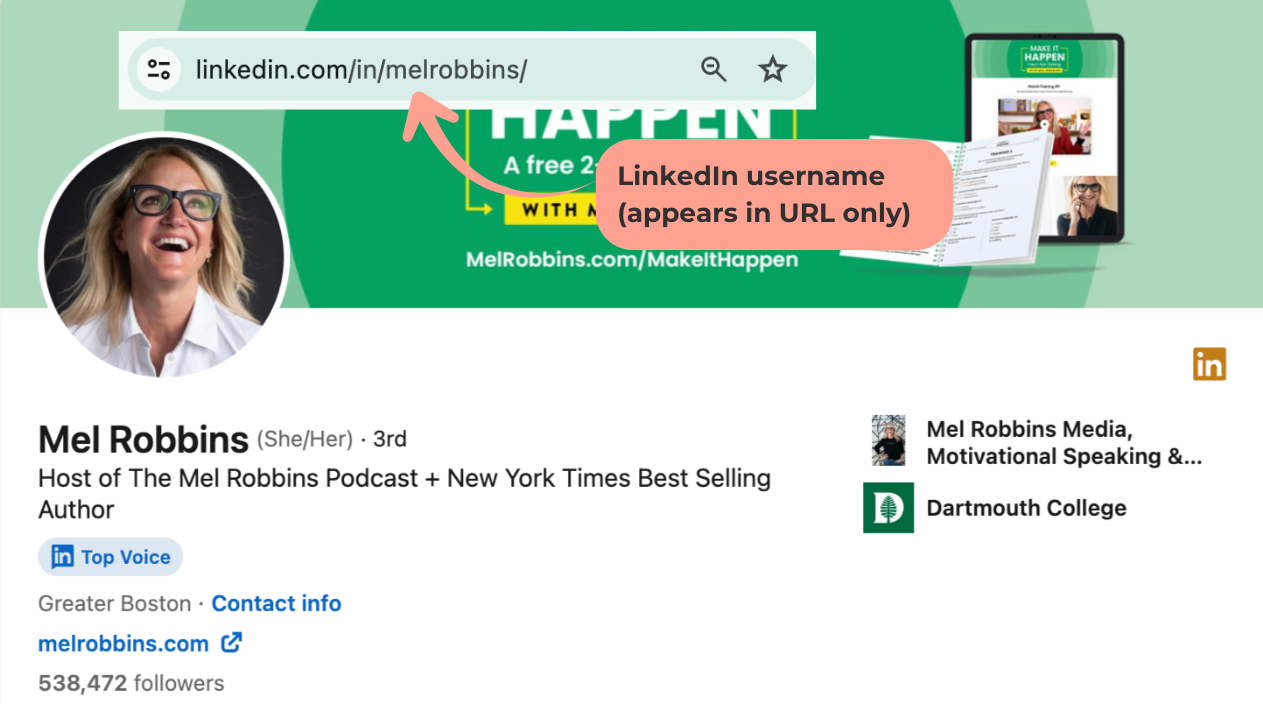The image size is (1263, 704).
Task: Click the zoom magnifier icon in address bar
Action: (713, 69)
